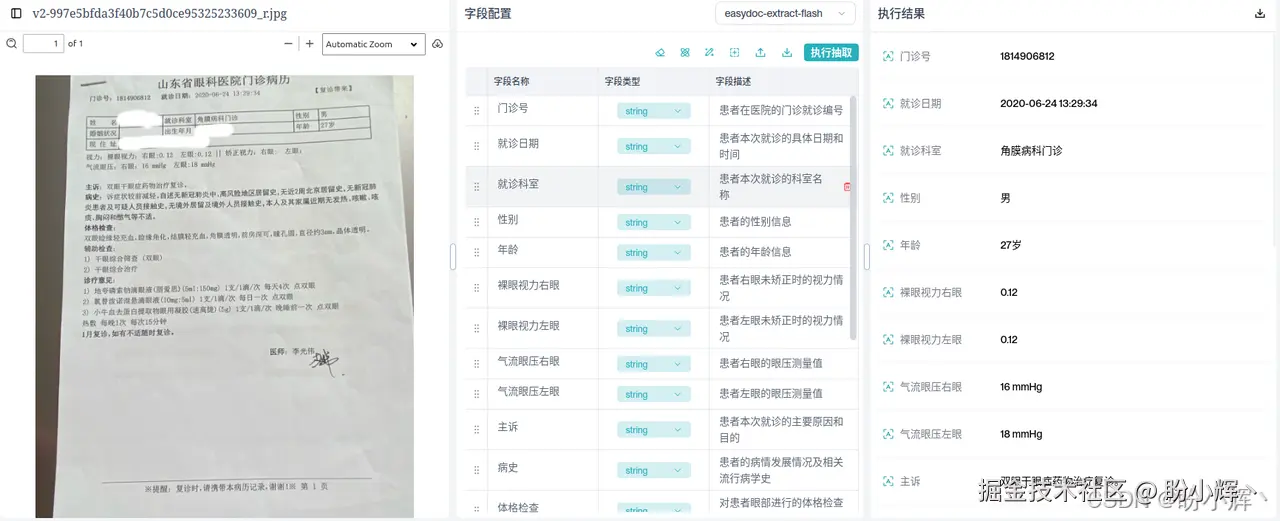Click the page number input box

(43, 44)
